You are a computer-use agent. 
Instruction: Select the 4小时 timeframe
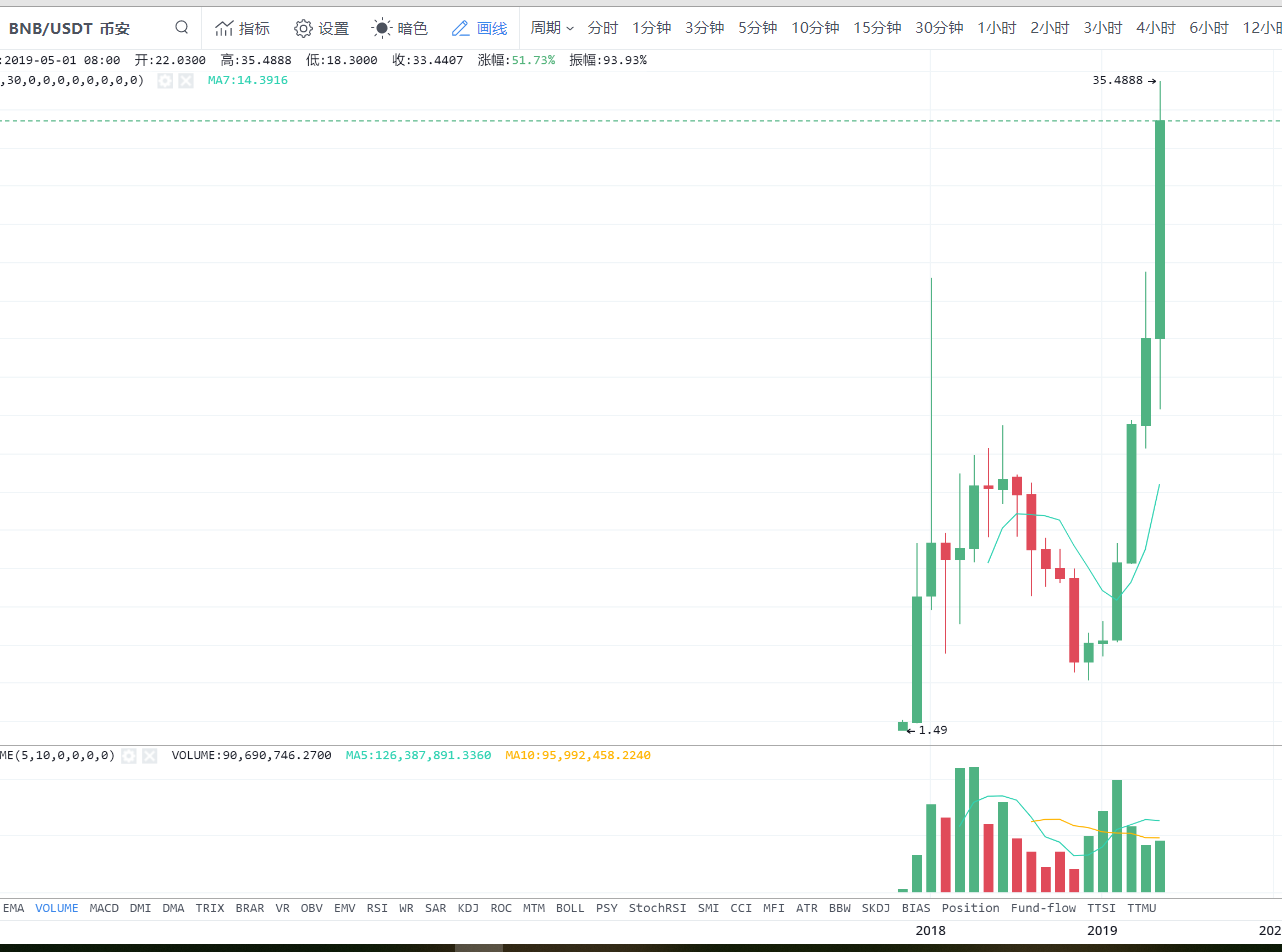coord(1156,28)
